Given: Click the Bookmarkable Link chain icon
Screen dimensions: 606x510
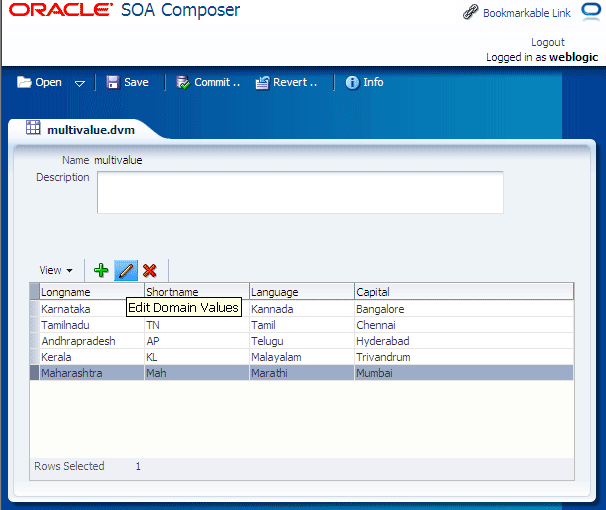Looking at the screenshot, I should point(470,12).
